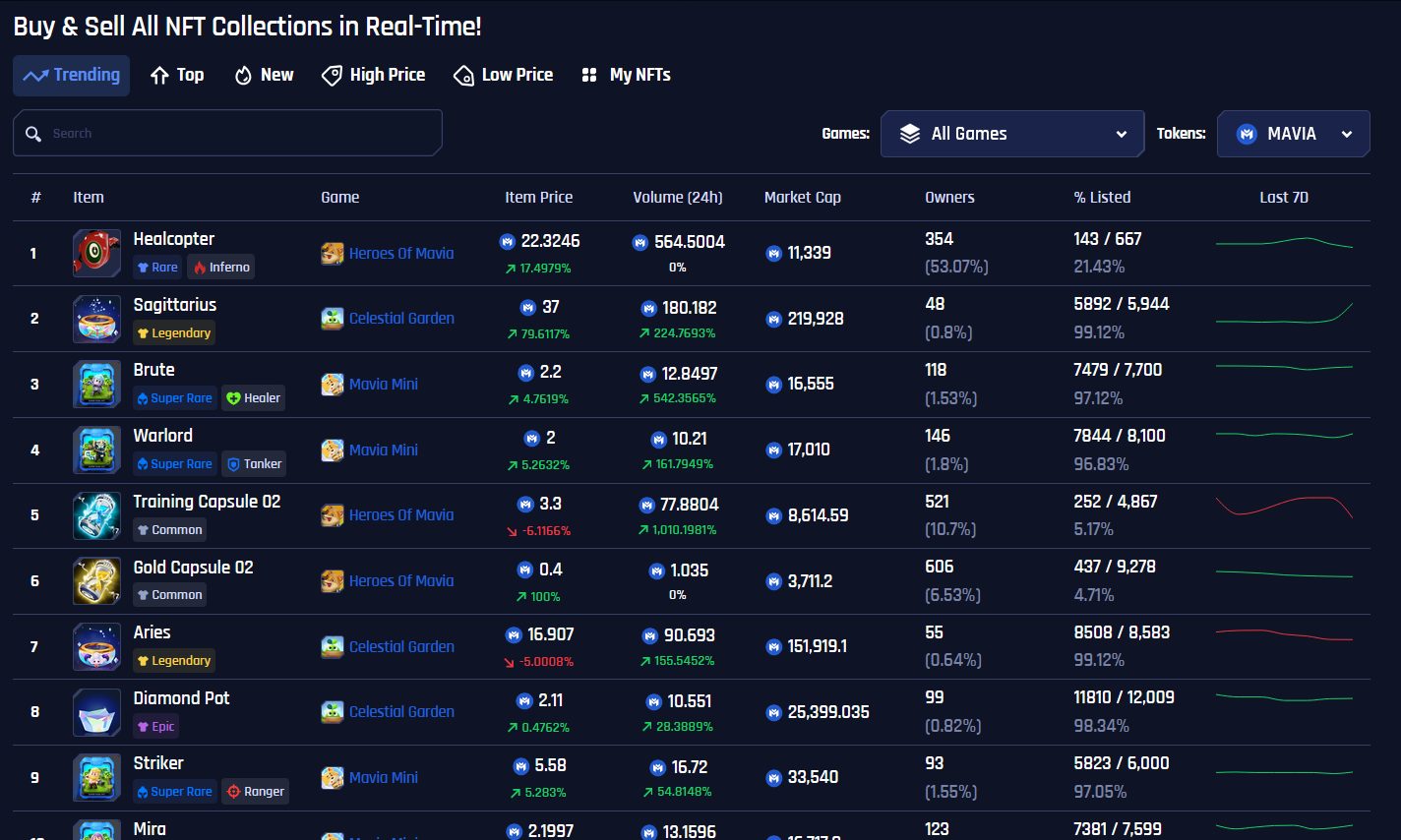Open the Heroes Of Mavia link on Training Capsule 02
This screenshot has height=840, width=1401.
400,515
